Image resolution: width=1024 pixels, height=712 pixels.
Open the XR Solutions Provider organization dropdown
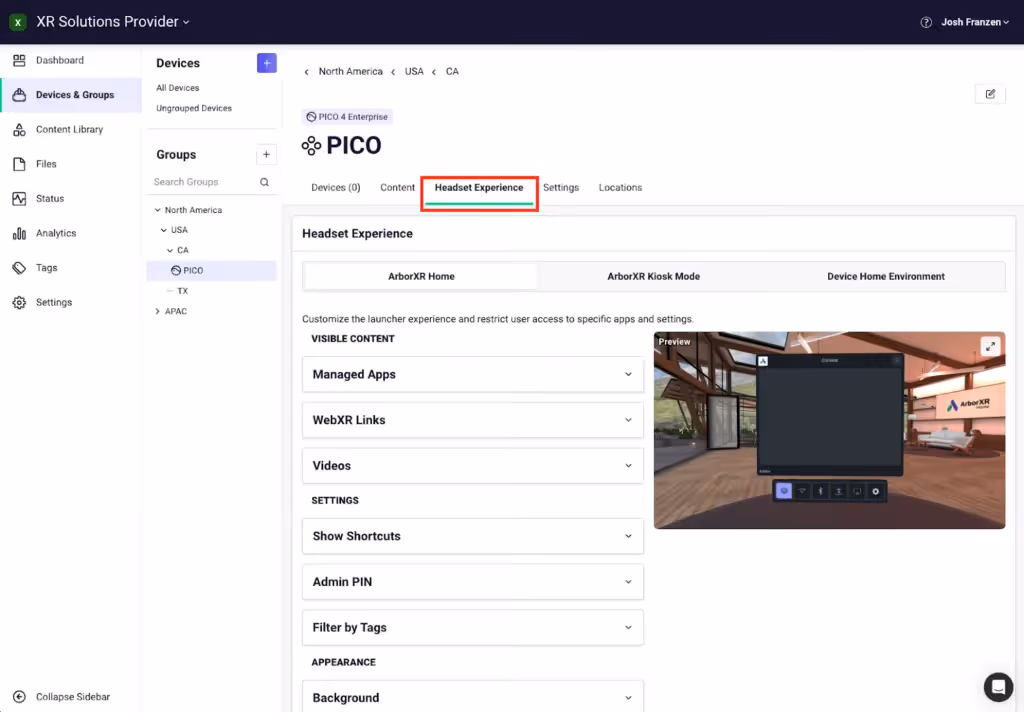tap(113, 22)
